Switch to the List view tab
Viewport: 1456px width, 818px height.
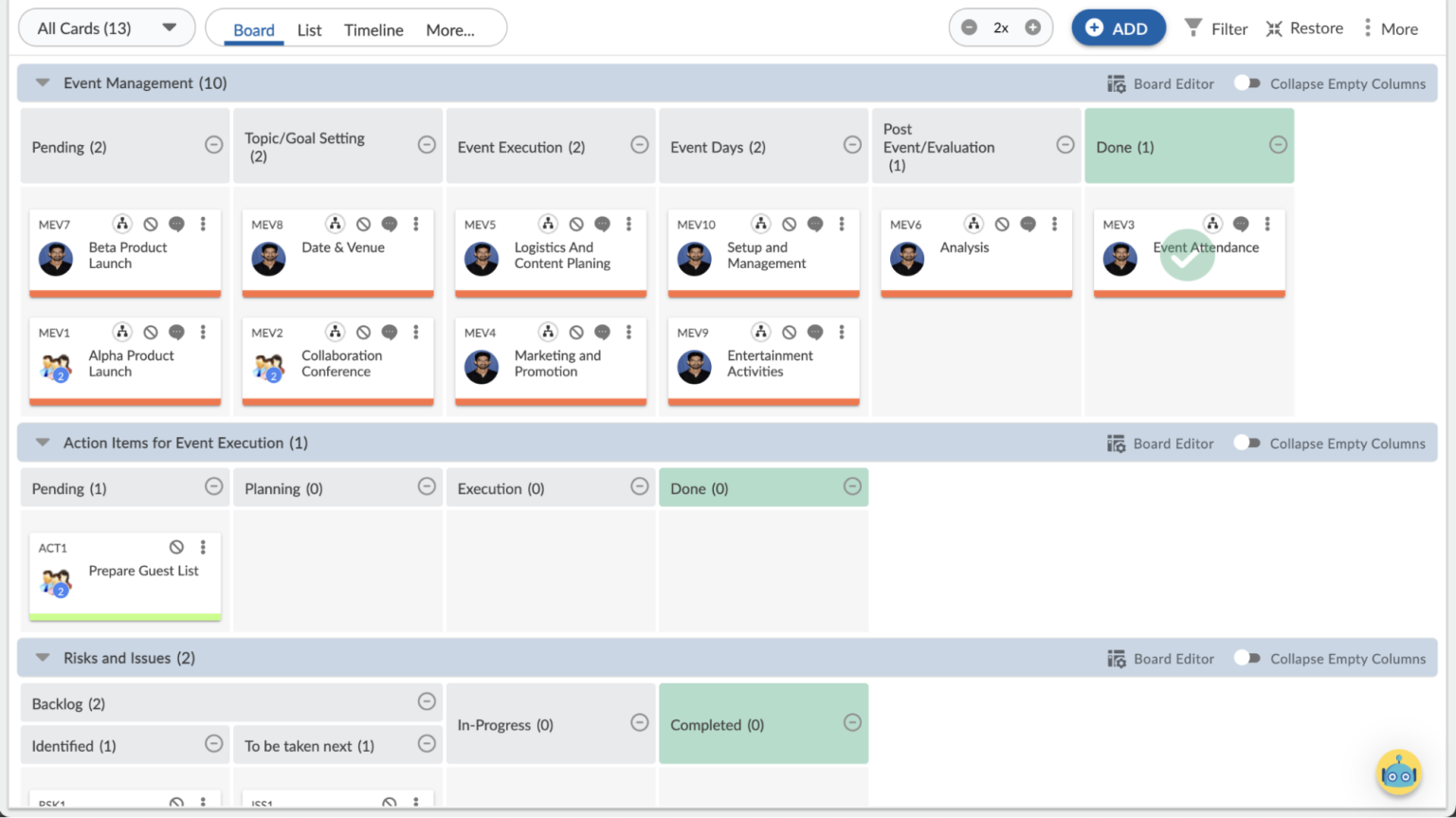(x=309, y=30)
